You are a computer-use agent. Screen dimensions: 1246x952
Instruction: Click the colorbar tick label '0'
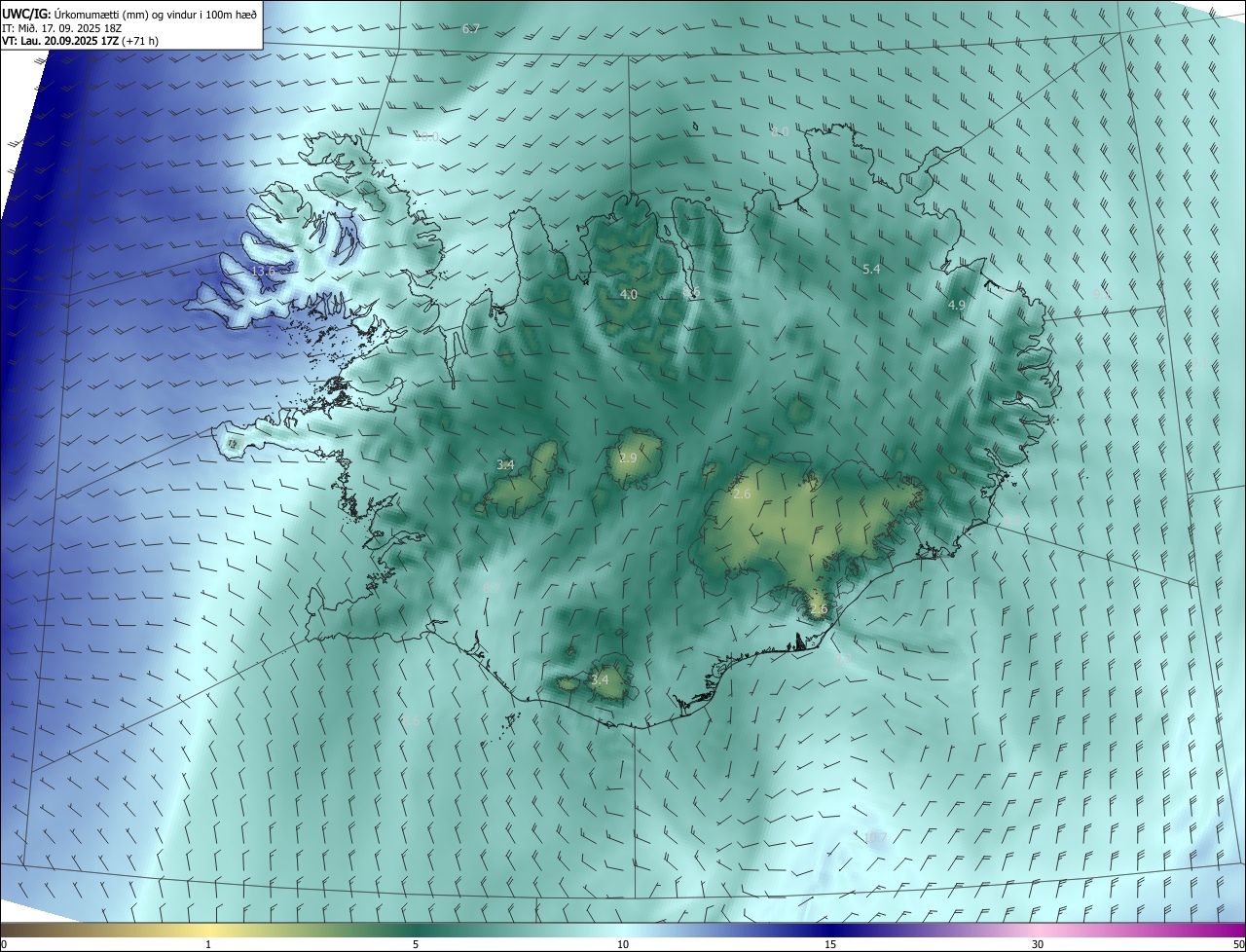[x=4, y=945]
